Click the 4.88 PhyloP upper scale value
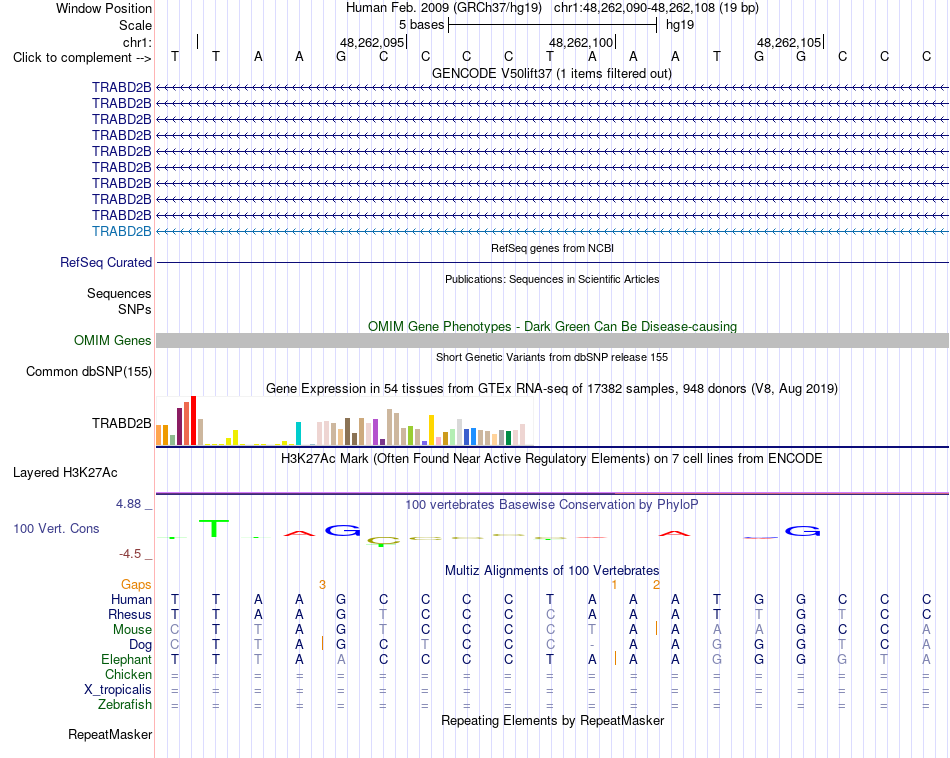Viewport: 950px width, 758px height. (128, 504)
